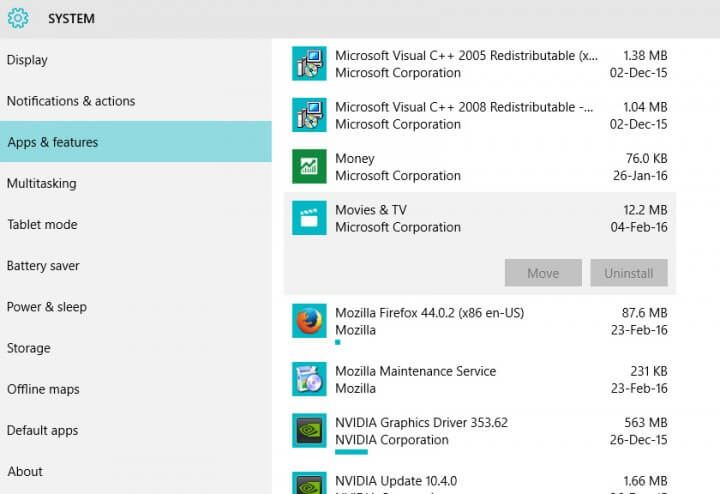Open Default apps settings
720x494 pixels.
pyautogui.click(x=135, y=430)
